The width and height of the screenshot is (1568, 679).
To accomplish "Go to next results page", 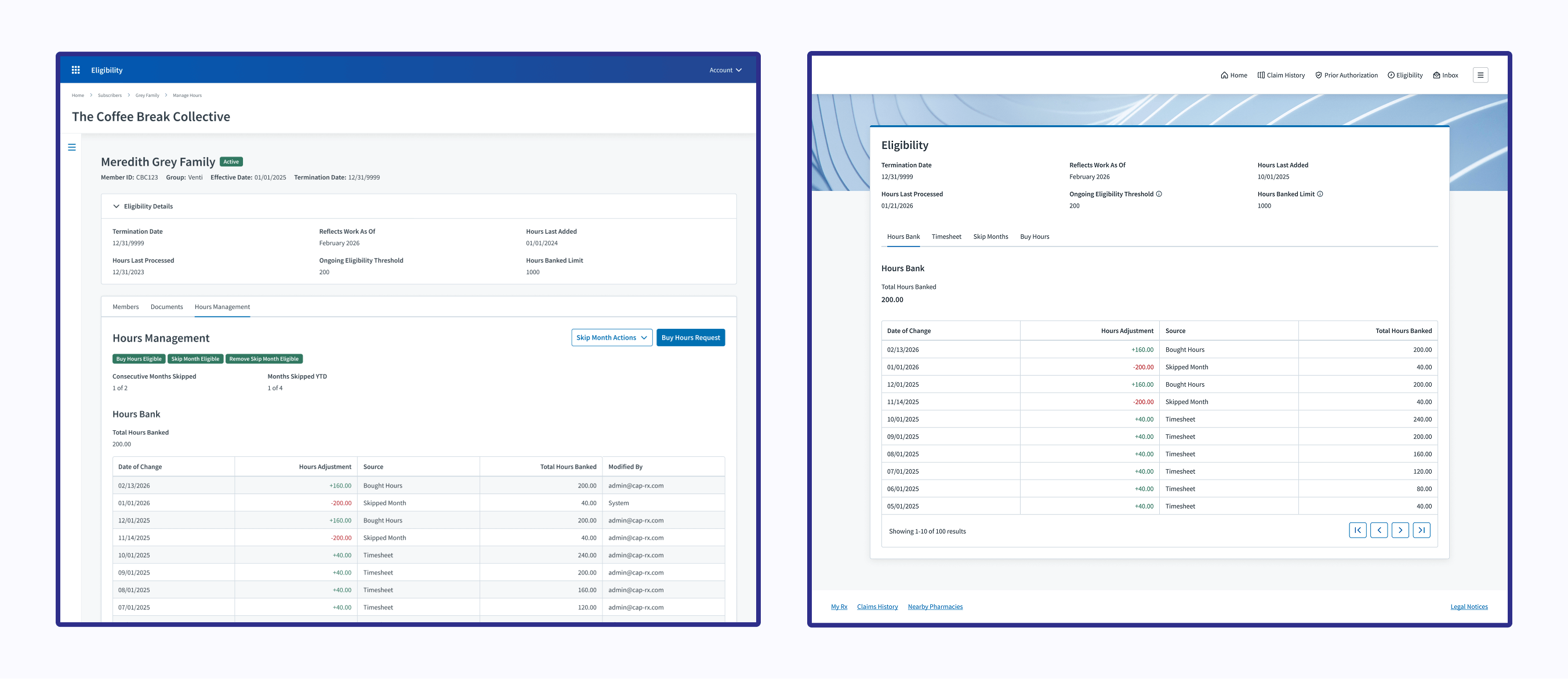I will click(1400, 531).
